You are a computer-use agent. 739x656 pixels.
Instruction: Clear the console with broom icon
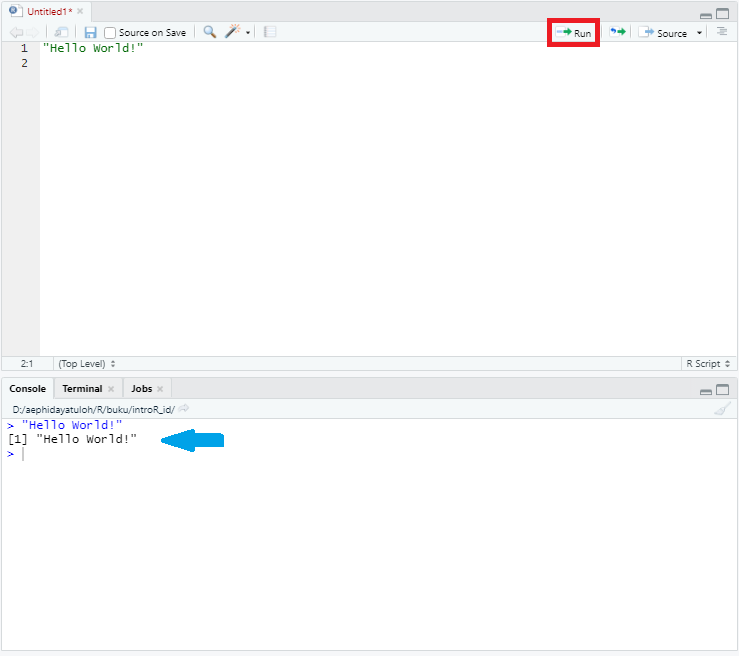click(722, 409)
